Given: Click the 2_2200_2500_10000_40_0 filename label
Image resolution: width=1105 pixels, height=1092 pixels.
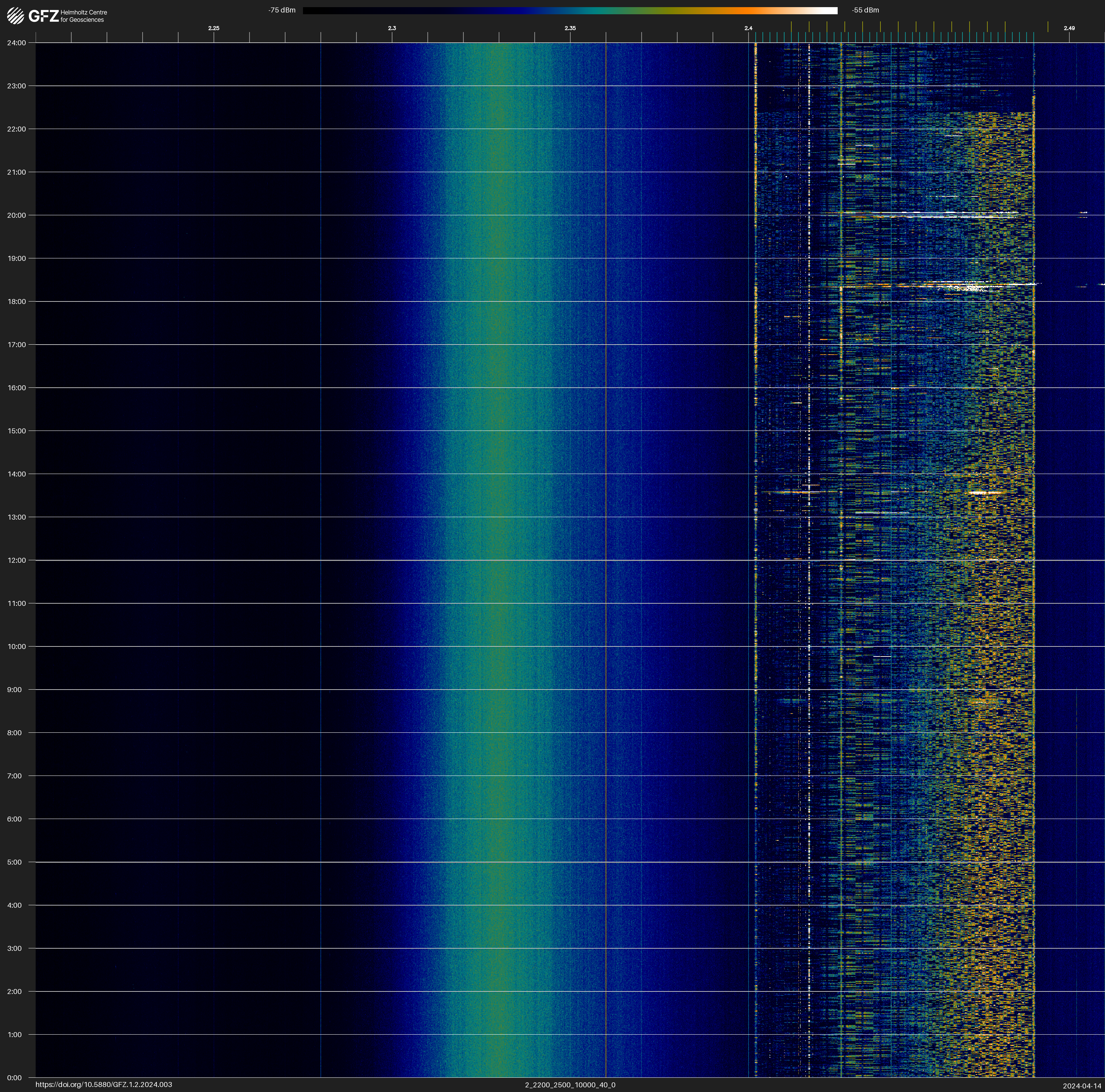Looking at the screenshot, I should point(570,1085).
